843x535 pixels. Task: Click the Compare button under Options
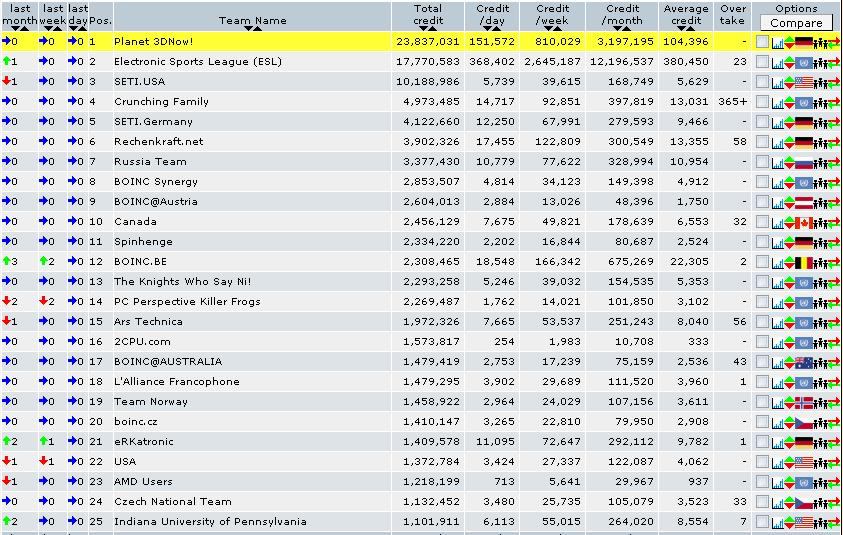coord(796,23)
